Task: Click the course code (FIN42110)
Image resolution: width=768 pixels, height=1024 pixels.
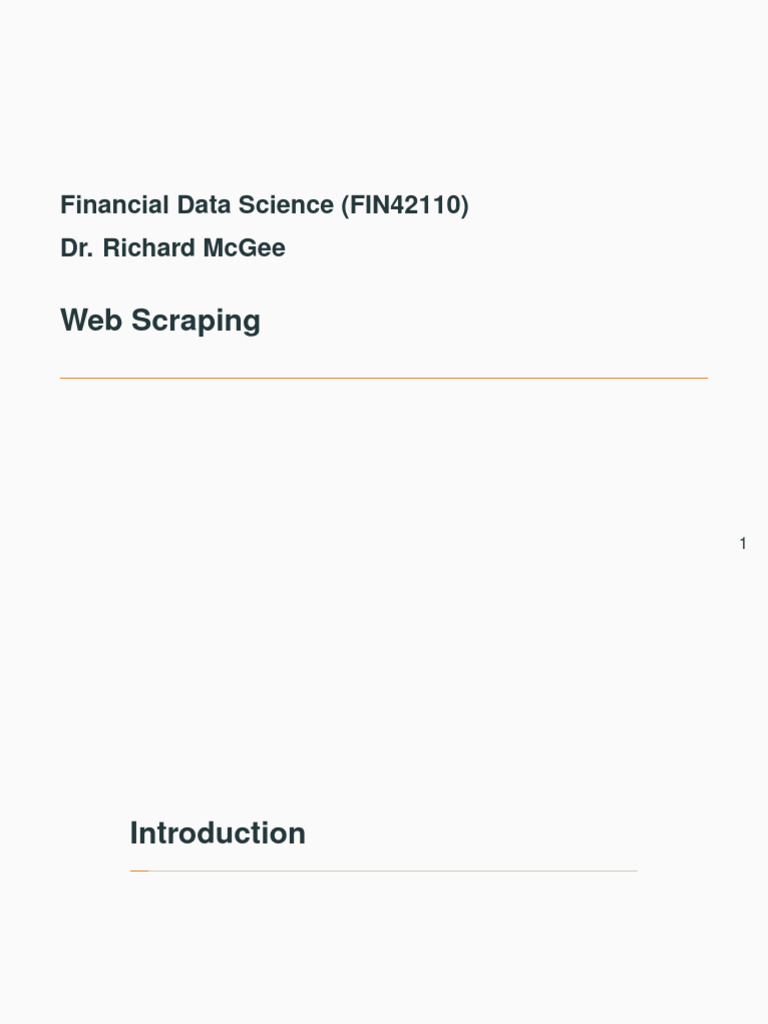Action: pos(405,205)
